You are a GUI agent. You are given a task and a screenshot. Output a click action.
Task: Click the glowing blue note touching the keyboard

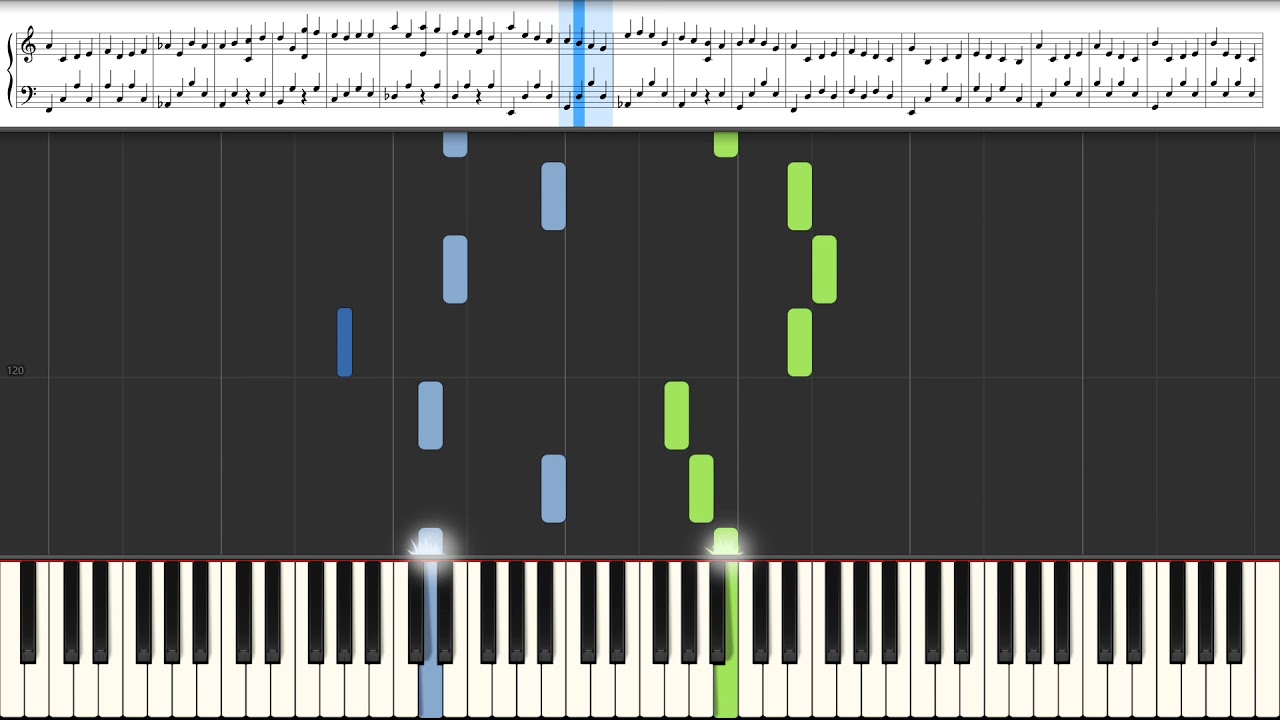(430, 542)
